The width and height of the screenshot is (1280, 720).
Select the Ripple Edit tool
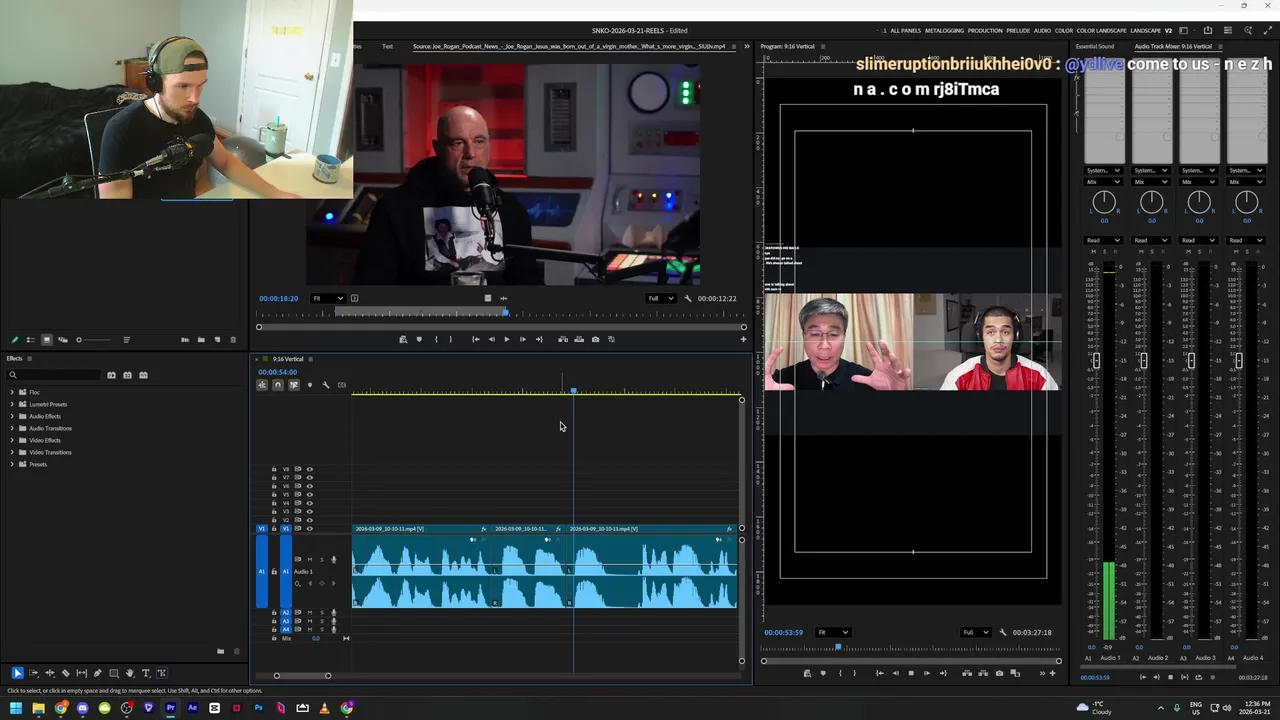pyautogui.click(x=49, y=673)
